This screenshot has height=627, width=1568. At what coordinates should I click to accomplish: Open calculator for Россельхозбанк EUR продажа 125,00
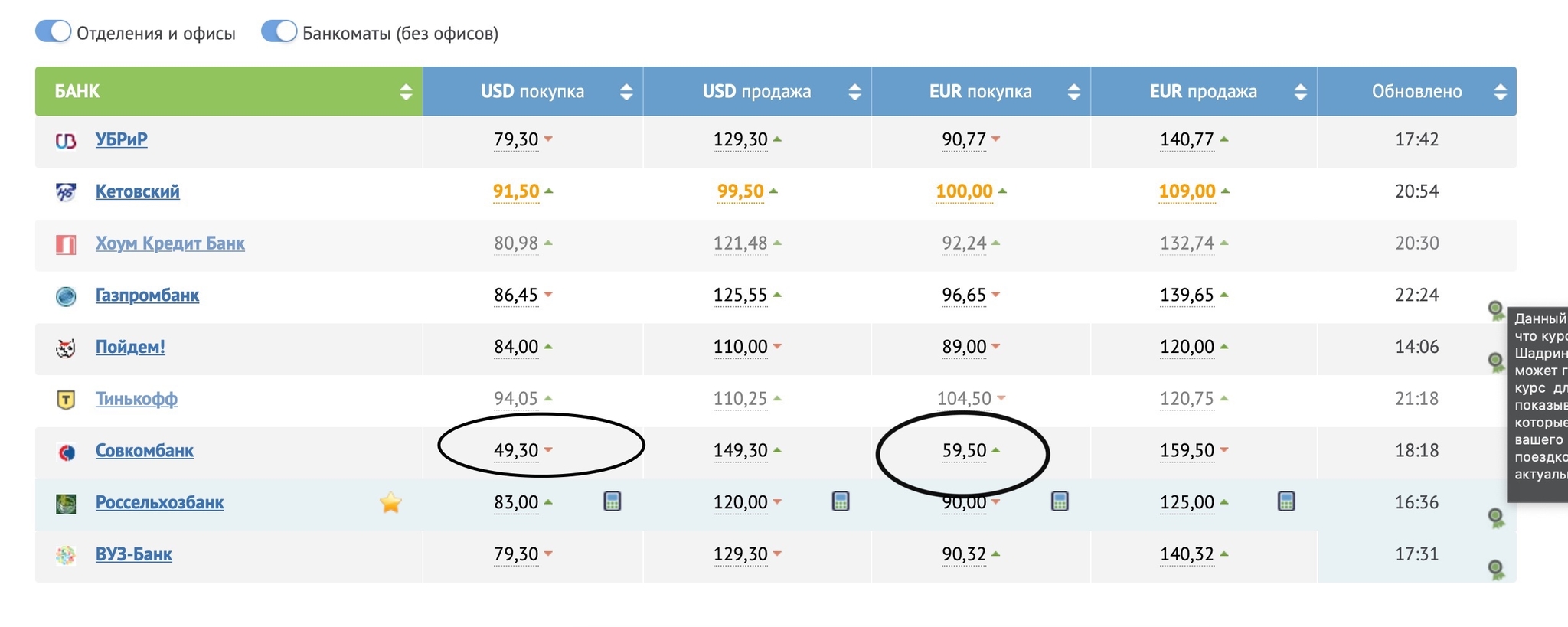(1286, 501)
